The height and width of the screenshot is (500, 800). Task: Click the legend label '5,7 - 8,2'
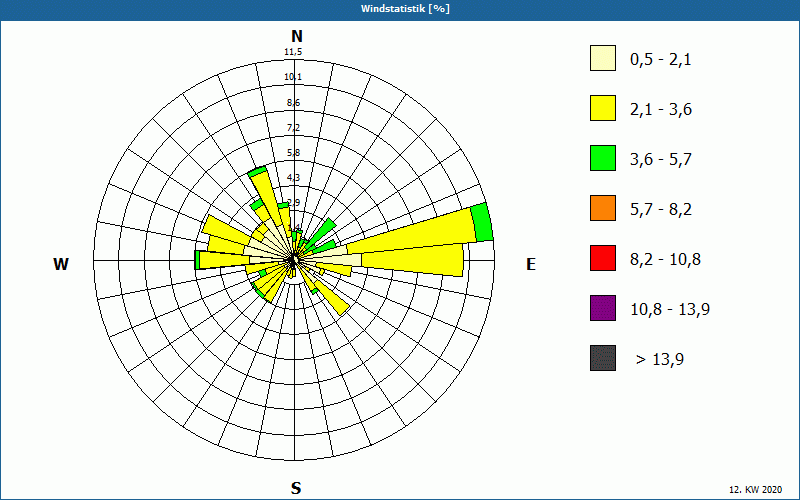coord(661,210)
